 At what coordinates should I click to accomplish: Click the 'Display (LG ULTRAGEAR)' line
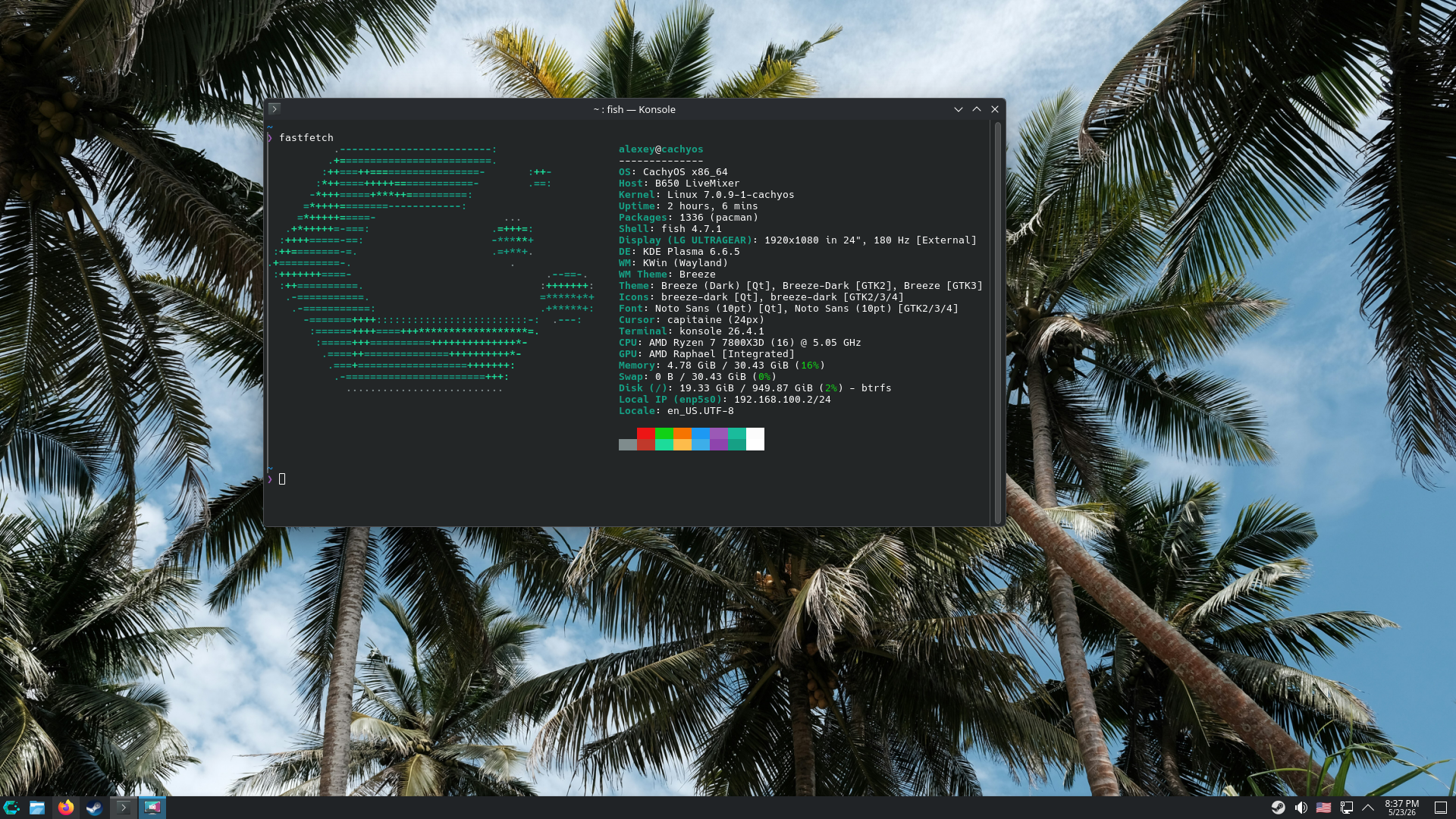tap(798, 240)
